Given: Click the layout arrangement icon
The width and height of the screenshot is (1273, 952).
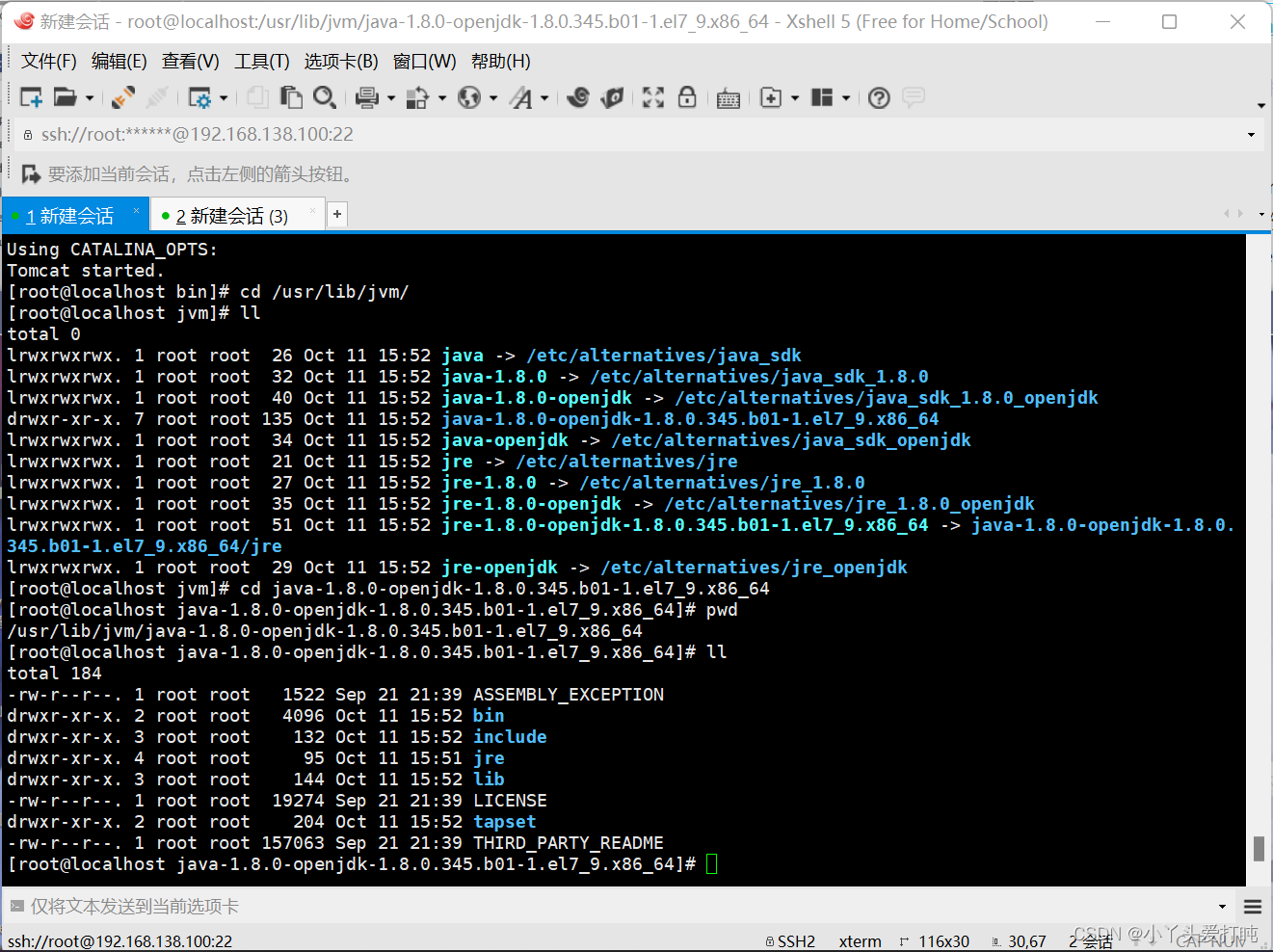Looking at the screenshot, I should (822, 97).
